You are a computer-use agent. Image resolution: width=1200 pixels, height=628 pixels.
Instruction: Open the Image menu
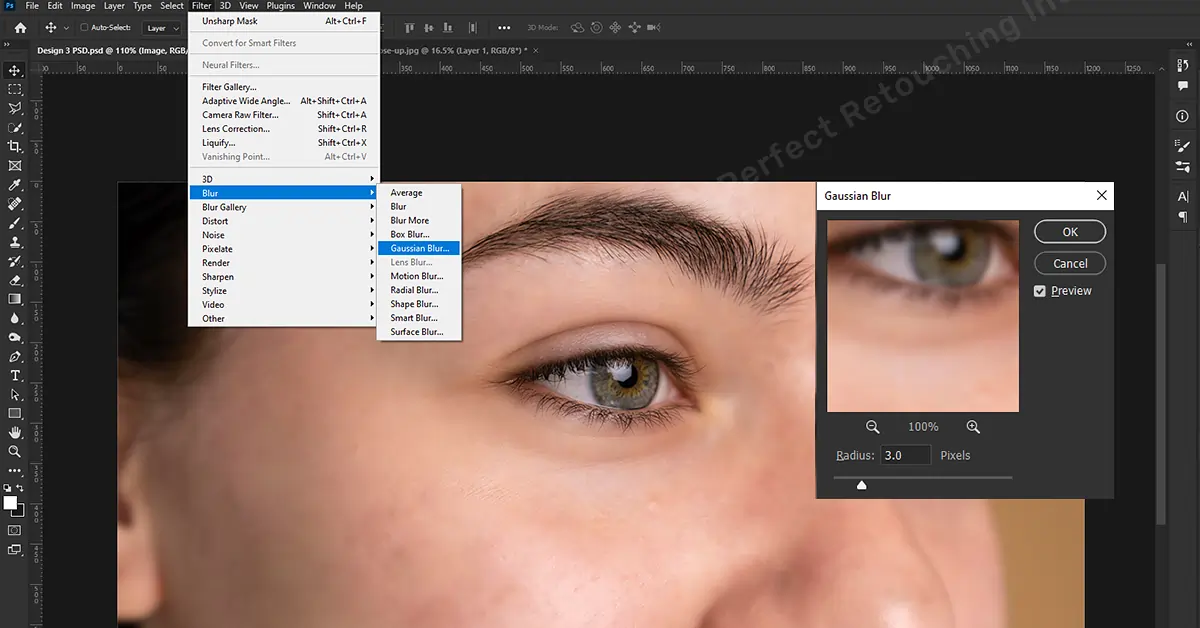click(83, 6)
